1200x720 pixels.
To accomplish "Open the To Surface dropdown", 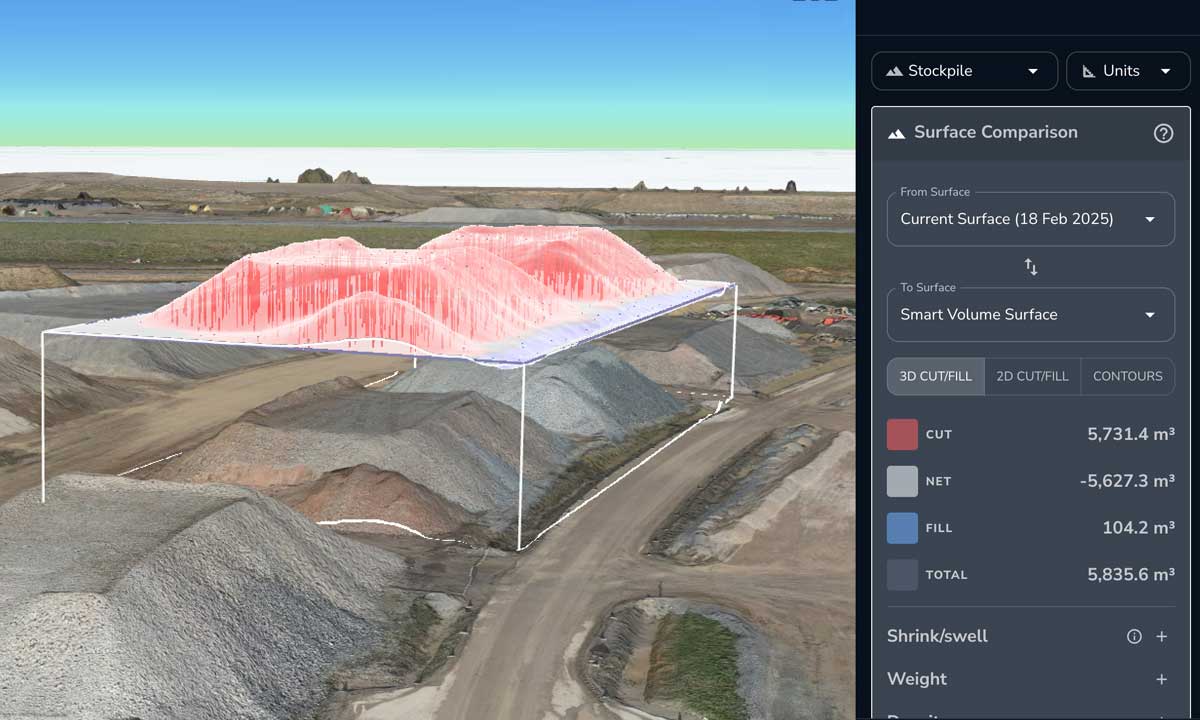I will (x=1030, y=314).
